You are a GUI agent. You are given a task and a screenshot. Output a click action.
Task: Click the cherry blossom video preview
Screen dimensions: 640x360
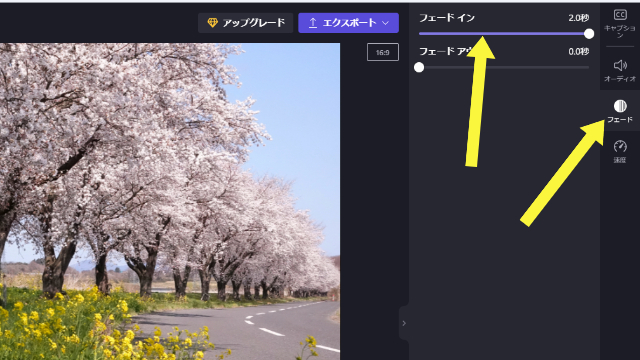click(x=170, y=201)
